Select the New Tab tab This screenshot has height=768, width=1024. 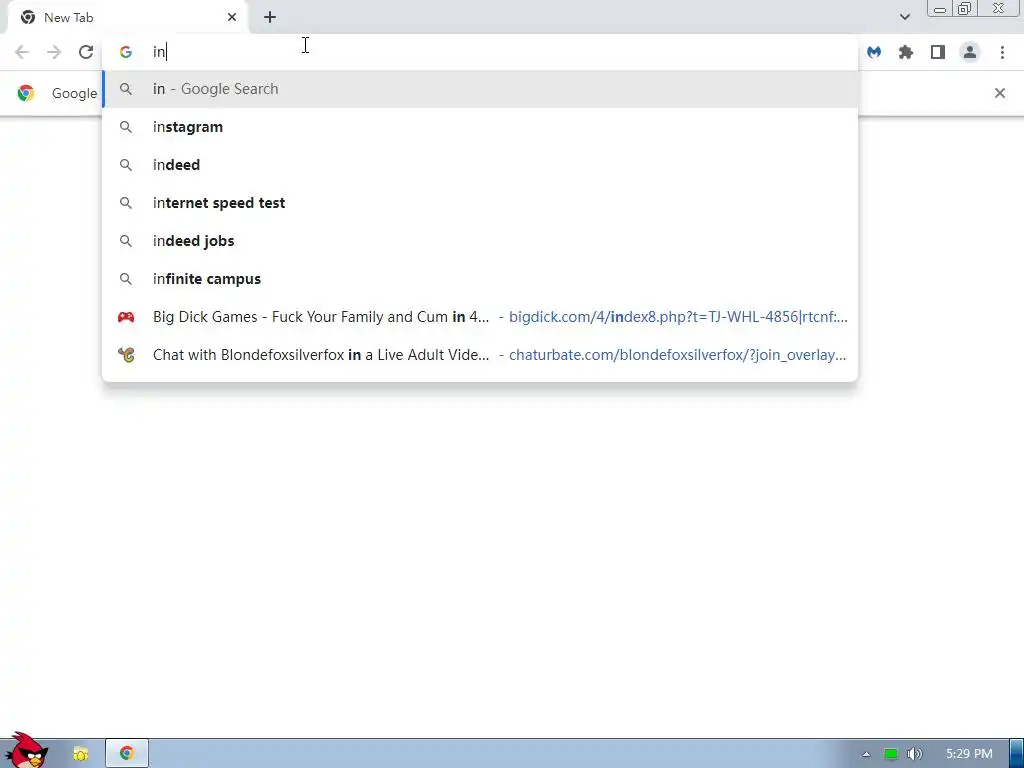click(128, 17)
